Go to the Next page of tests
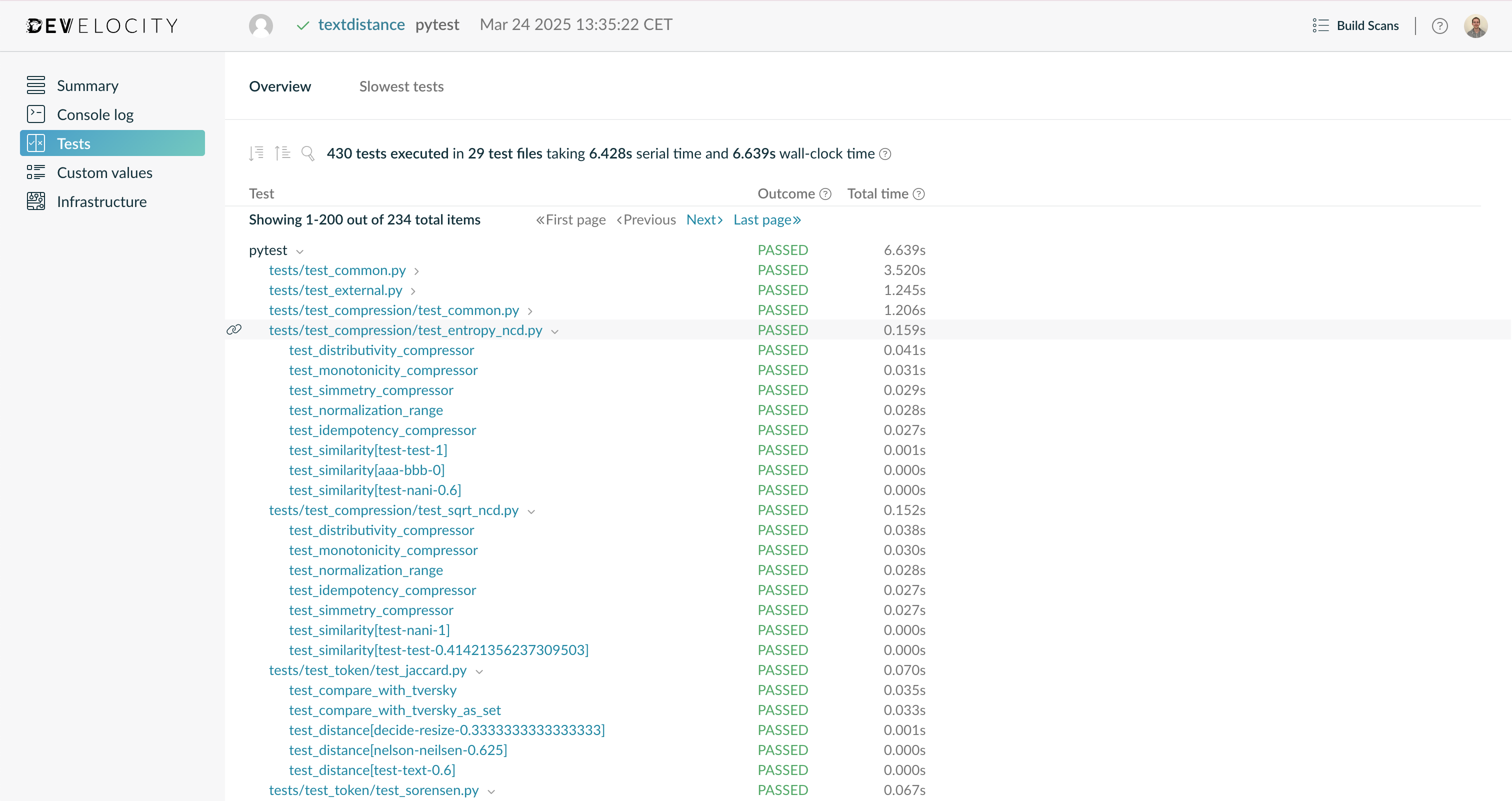Viewport: 1512px width, 801px height. coord(704,219)
